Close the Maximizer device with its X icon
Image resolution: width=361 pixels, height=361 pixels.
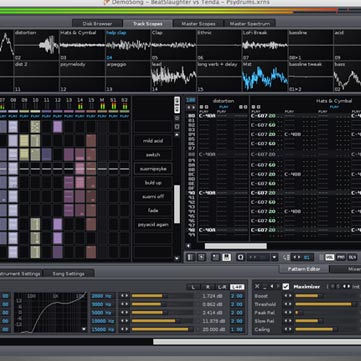click(x=257, y=286)
